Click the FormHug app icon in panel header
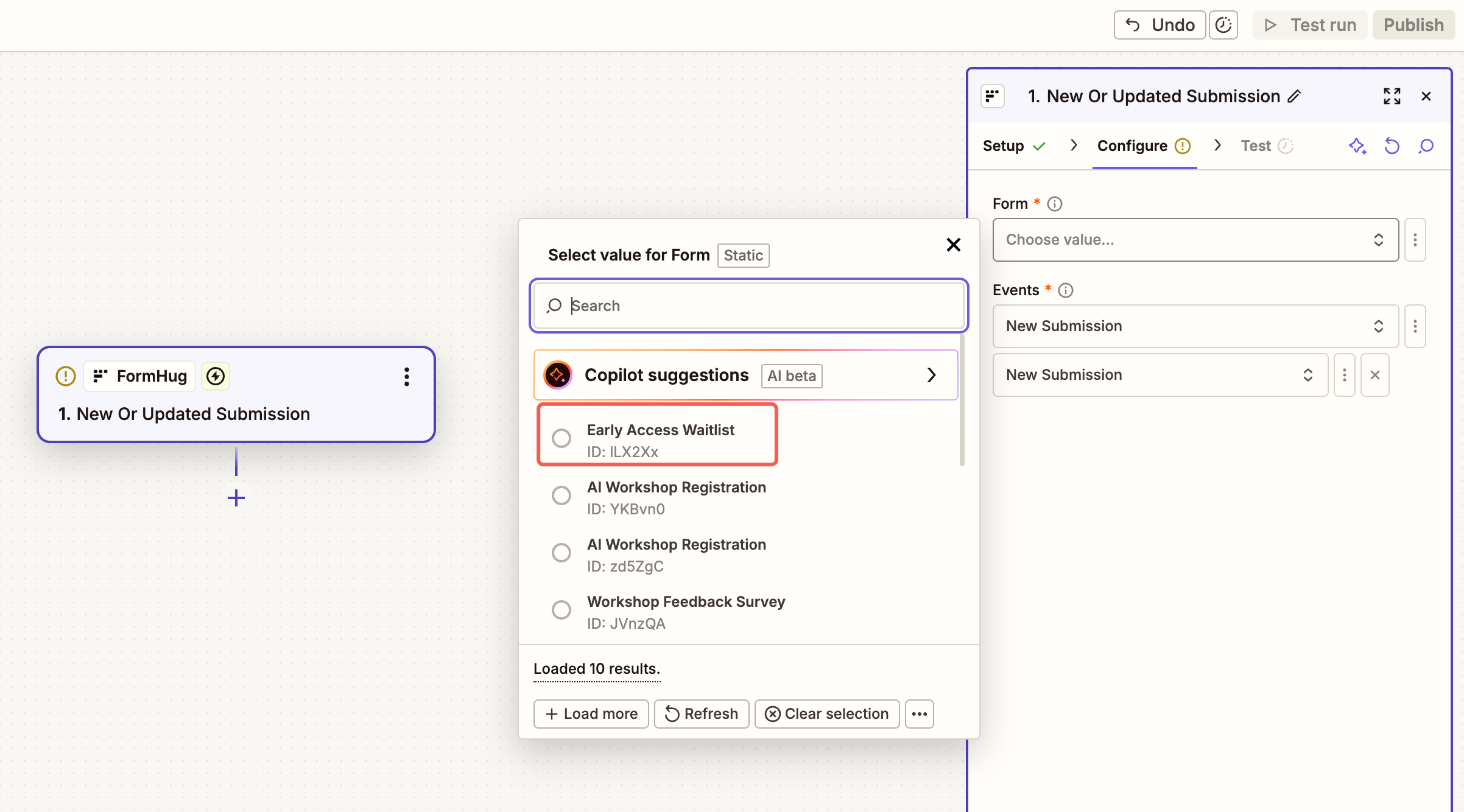Viewport: 1464px width, 812px height. (x=993, y=96)
